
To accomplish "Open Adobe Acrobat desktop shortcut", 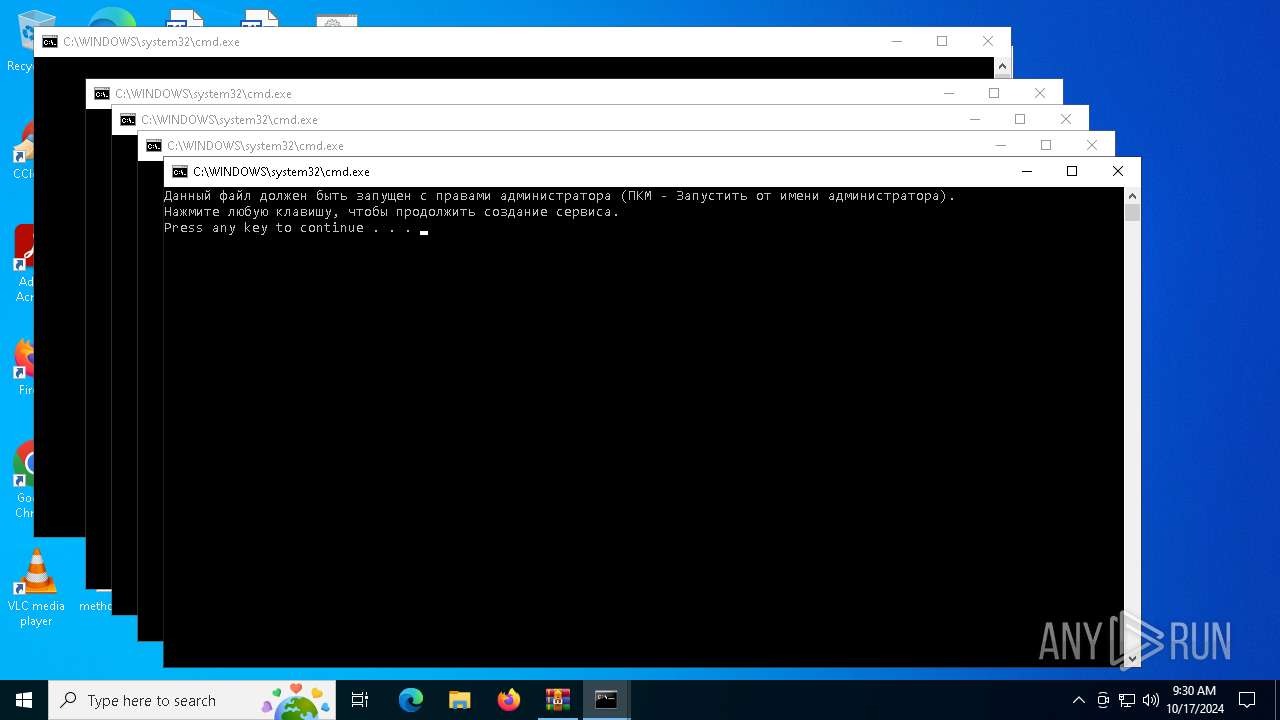I will pos(24,264).
